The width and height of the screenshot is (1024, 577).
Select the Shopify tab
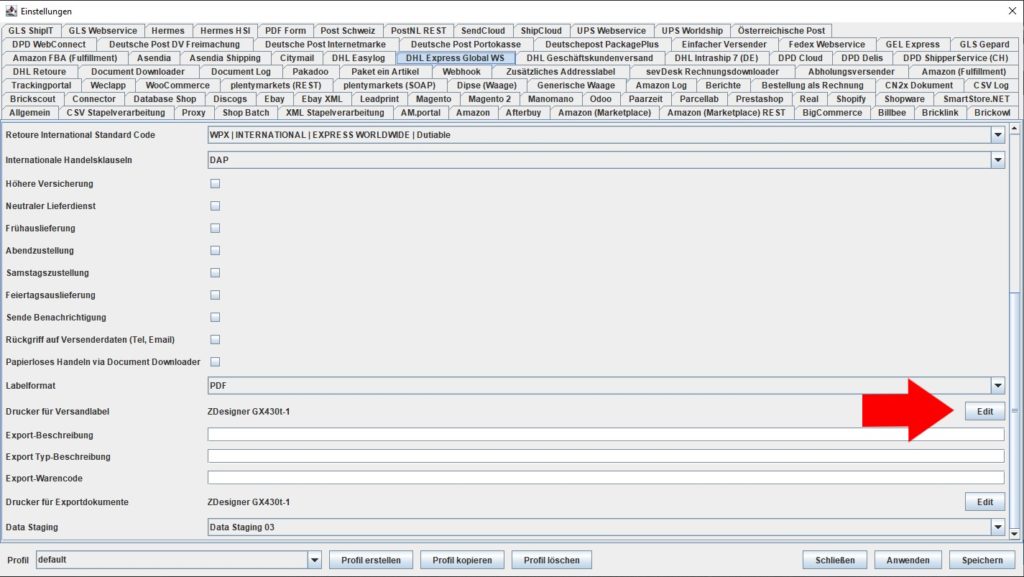851,99
